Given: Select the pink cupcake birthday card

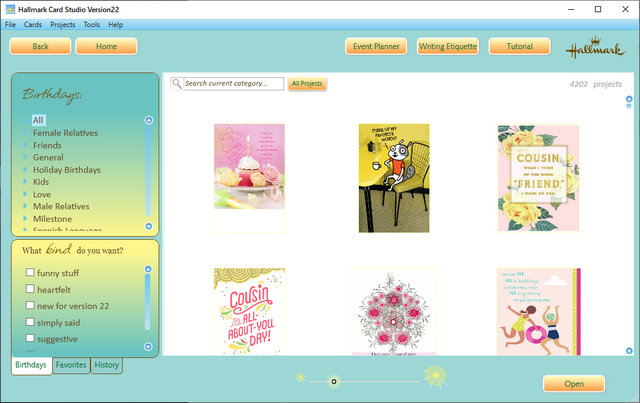Looking at the screenshot, I should tap(249, 178).
